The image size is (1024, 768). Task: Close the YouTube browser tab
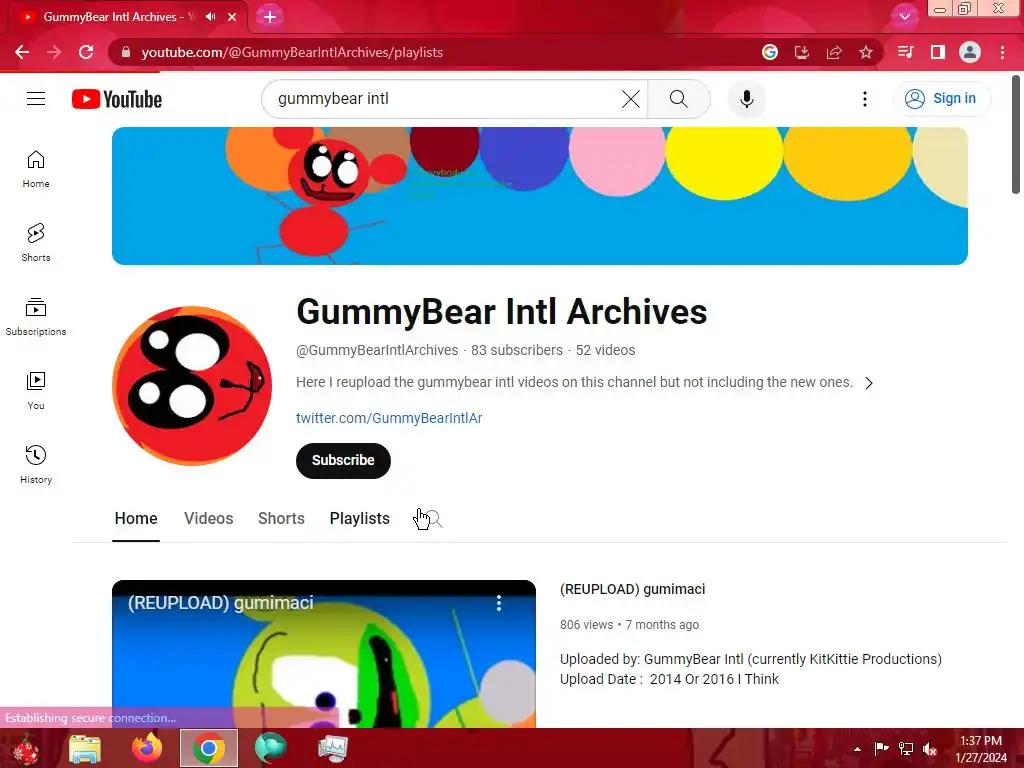(x=232, y=17)
